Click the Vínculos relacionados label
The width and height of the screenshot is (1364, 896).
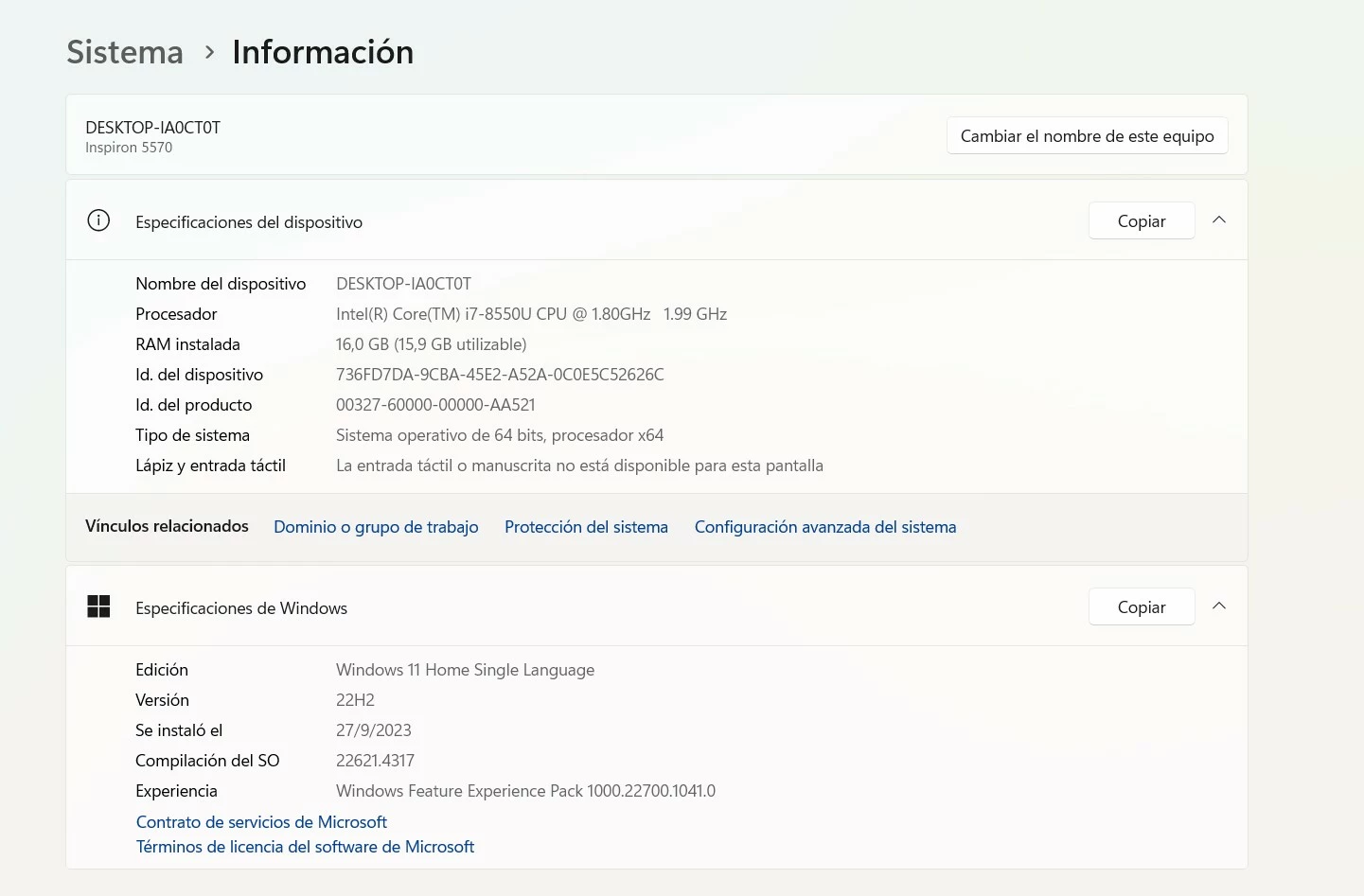pos(167,526)
